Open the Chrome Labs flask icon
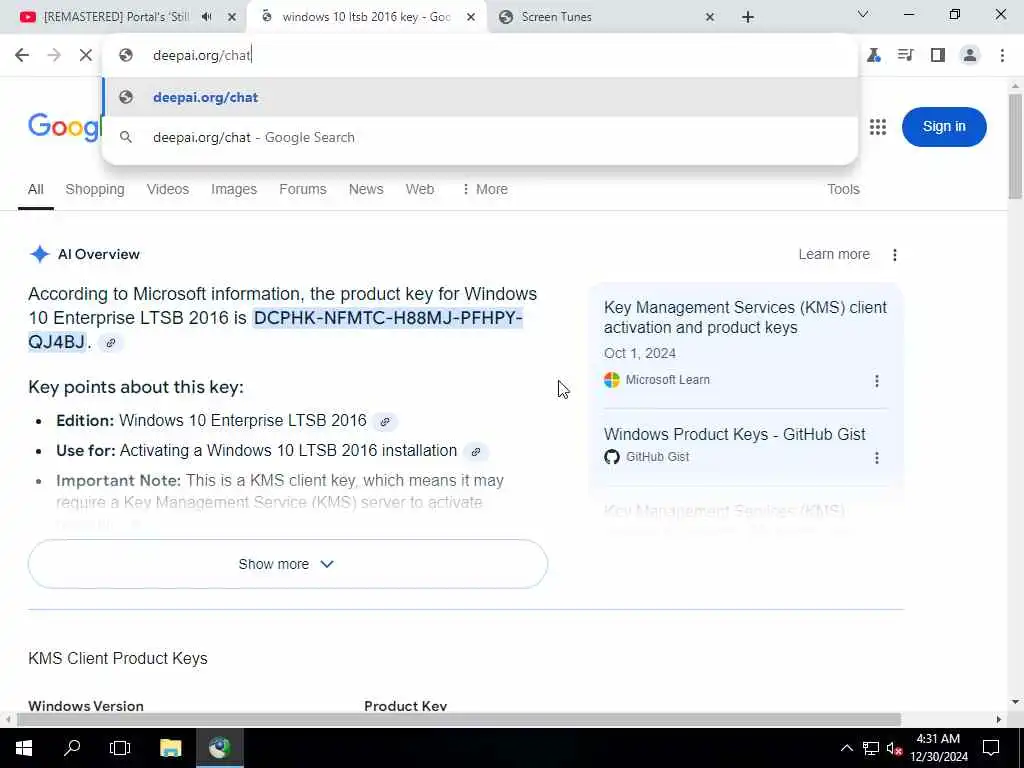 coord(874,55)
